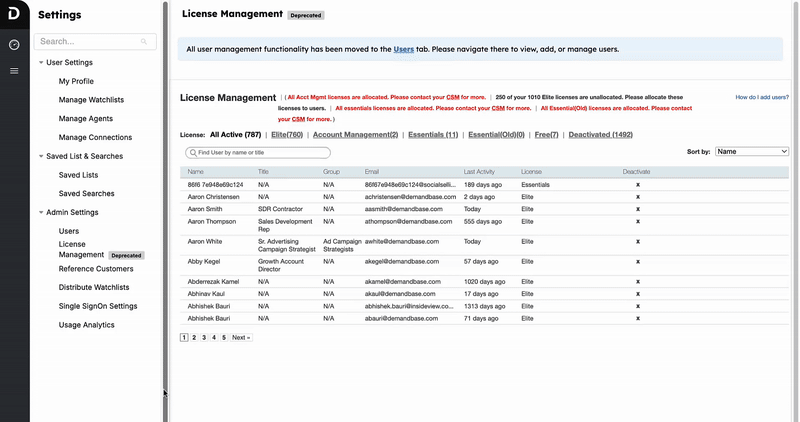The height and width of the screenshot is (422, 800).
Task: Click page 1 in pagination
Action: click(184, 338)
